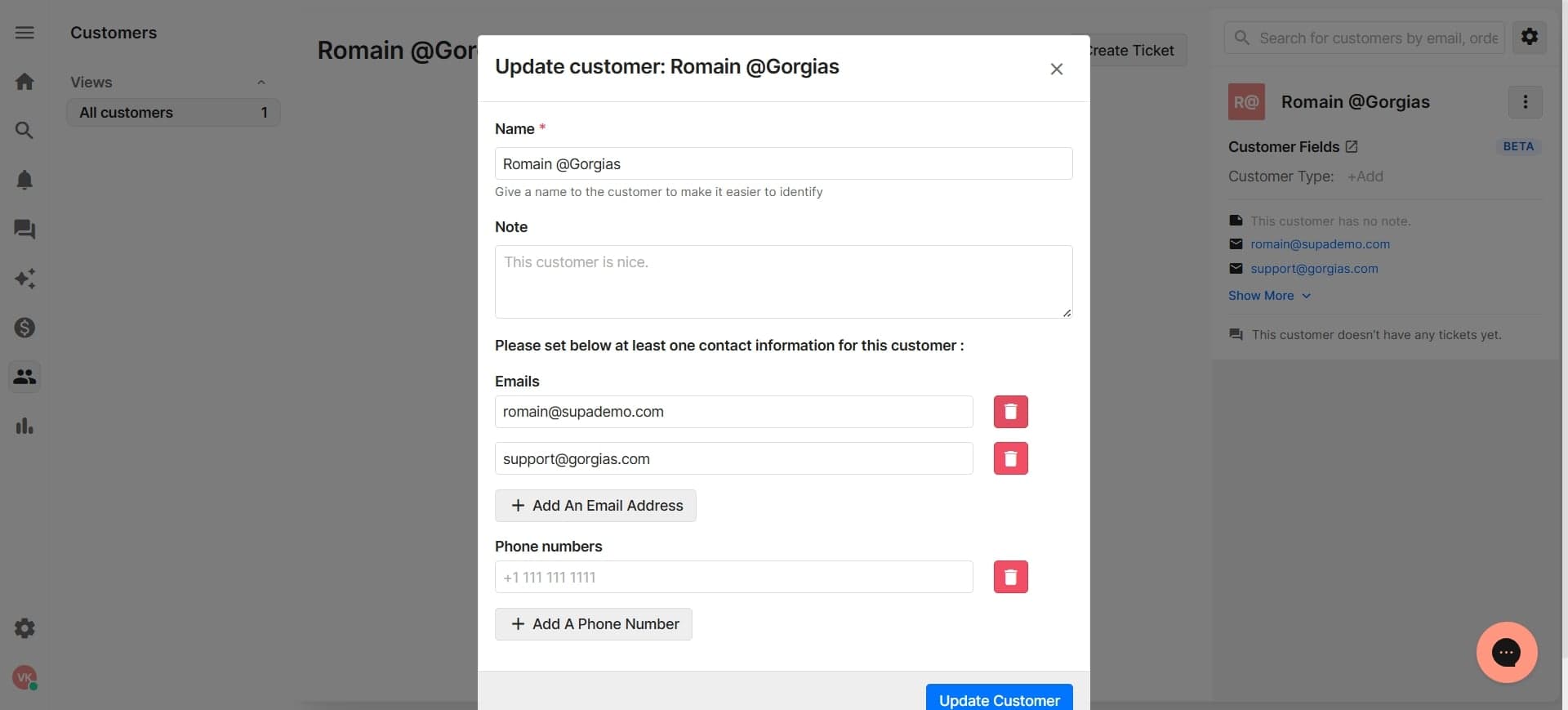
Task: Click Add An Email Address button
Action: [595, 506]
